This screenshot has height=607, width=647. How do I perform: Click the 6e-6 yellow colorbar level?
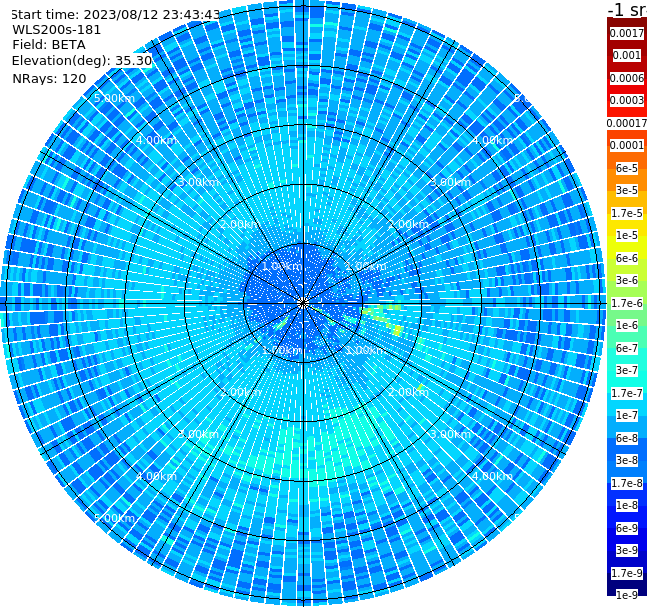click(626, 258)
